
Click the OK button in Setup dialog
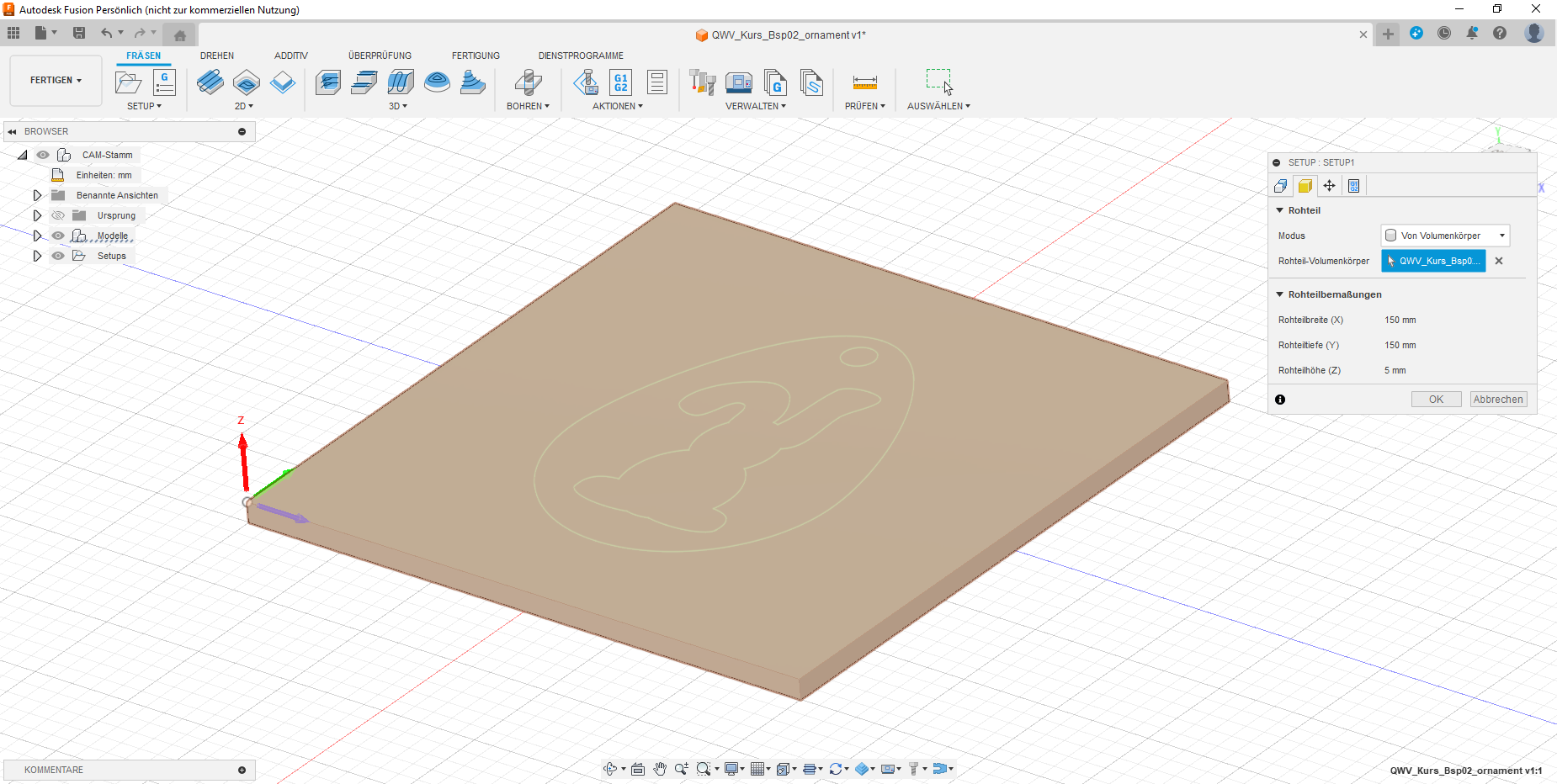(1436, 400)
